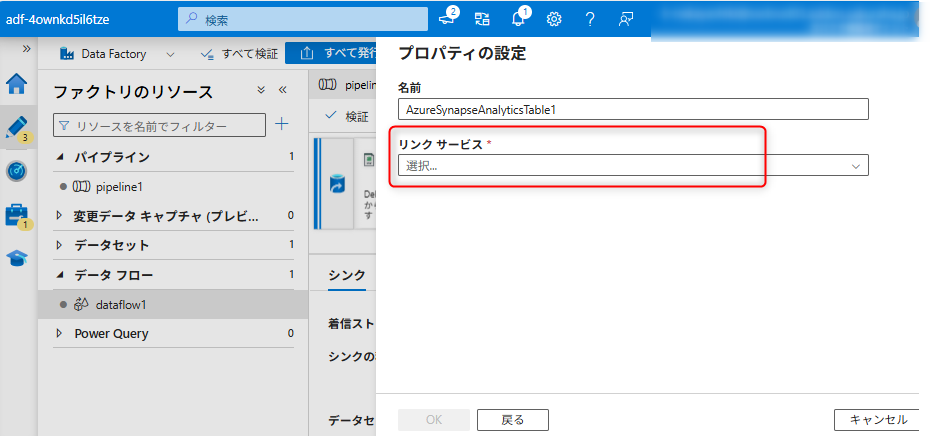This screenshot has width=935, height=436.
Task: Click the disabled OK button
Action: point(434,420)
